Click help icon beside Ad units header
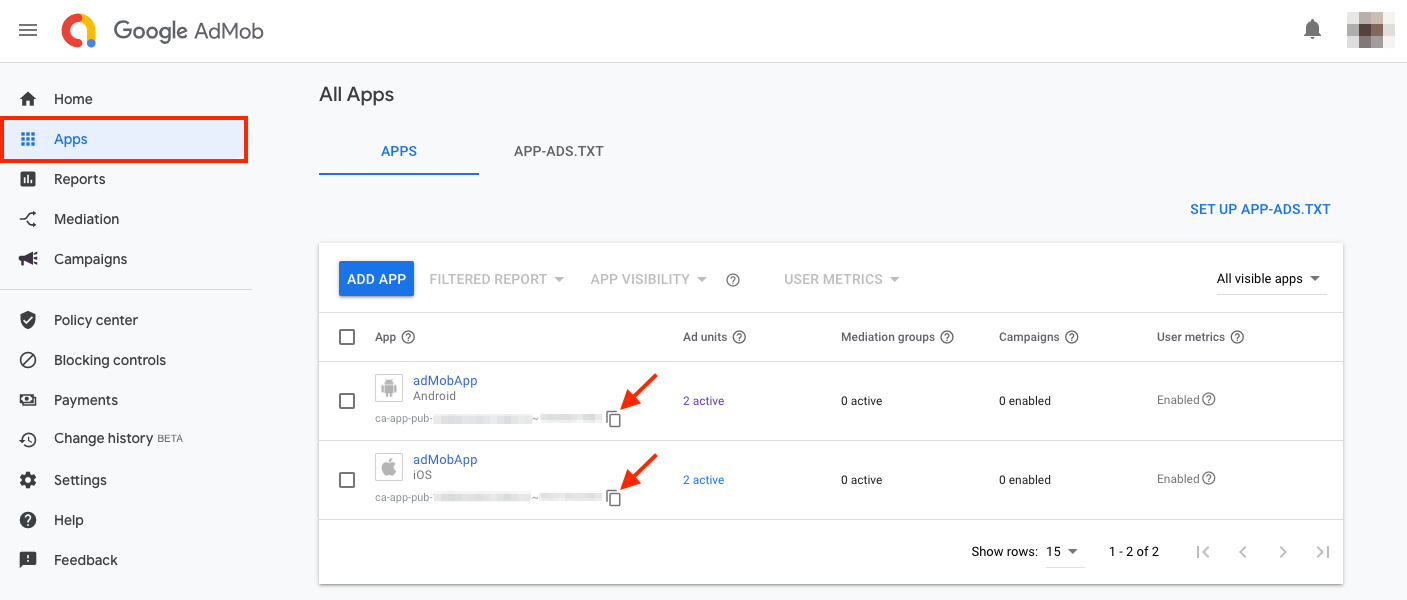 coord(739,337)
